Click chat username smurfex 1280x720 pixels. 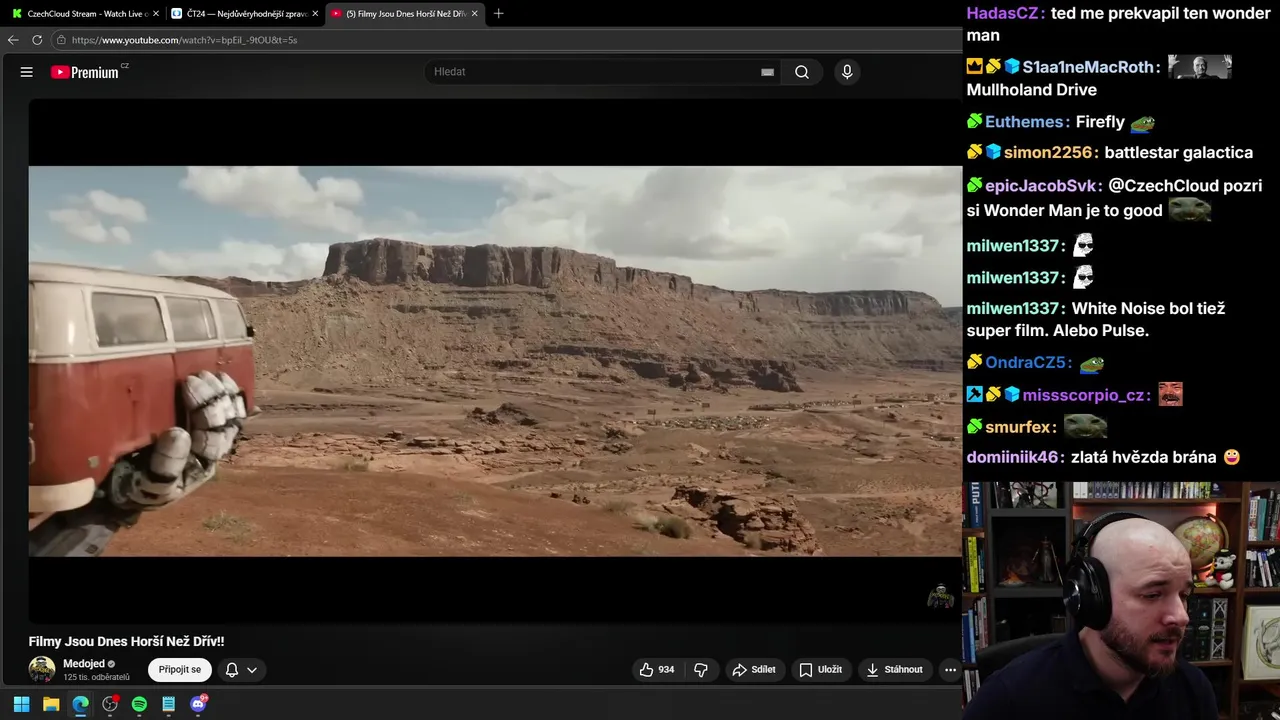1019,427
